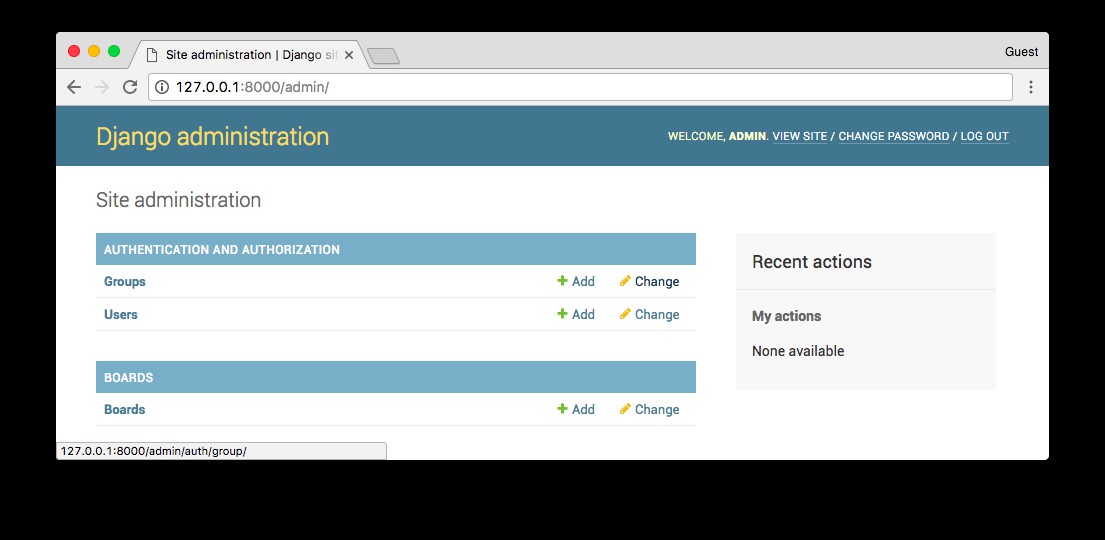Open a new tab with the new tab button
Screen dimensions: 1105x540
pos(384,56)
